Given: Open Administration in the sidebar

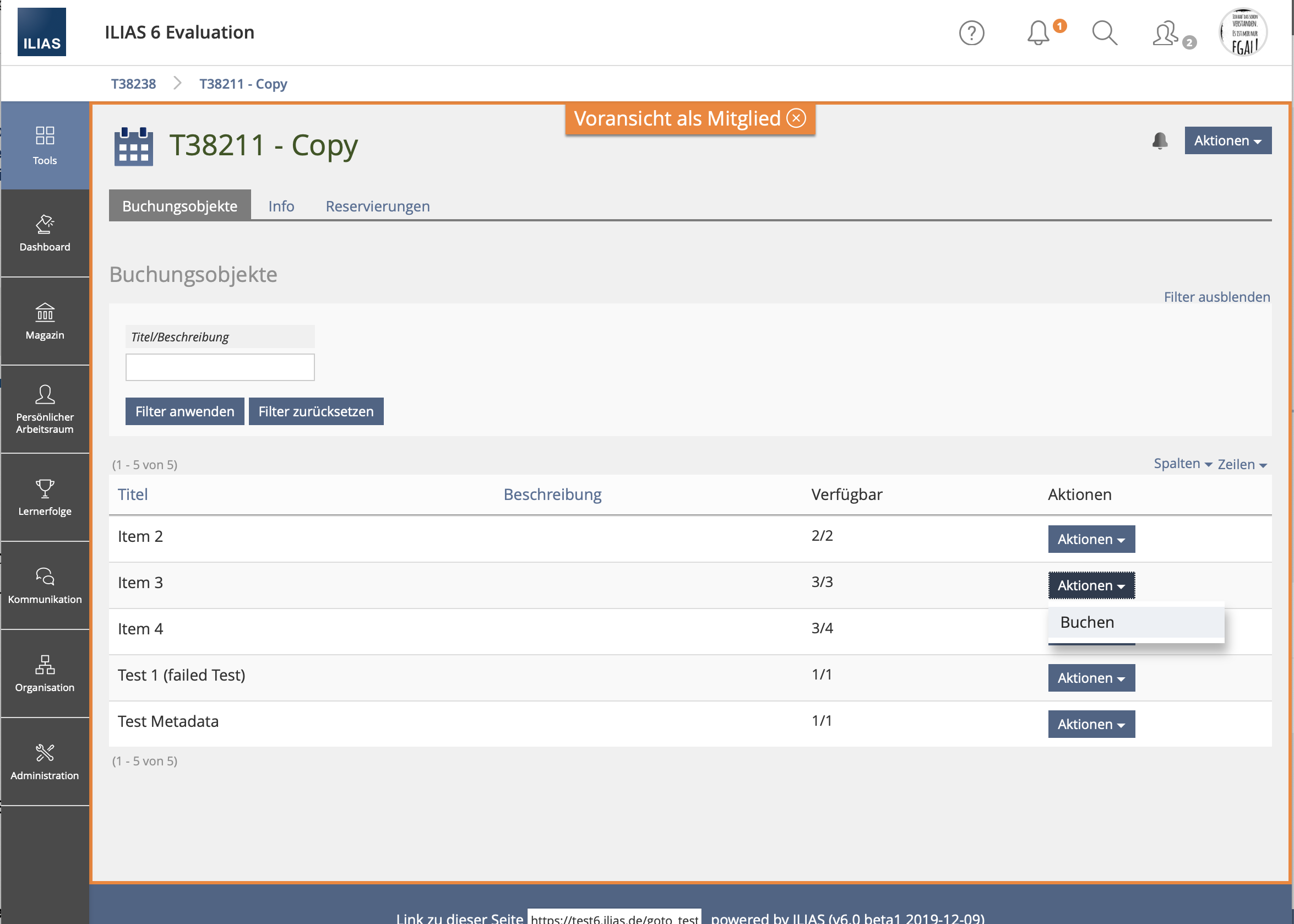Looking at the screenshot, I should pyautogui.click(x=45, y=762).
